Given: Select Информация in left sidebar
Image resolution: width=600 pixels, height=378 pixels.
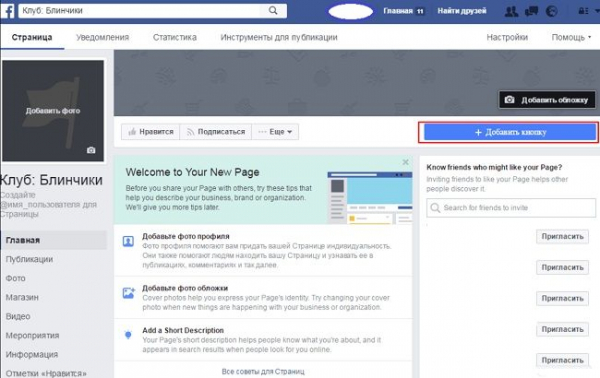Looking at the screenshot, I should coord(32,355).
